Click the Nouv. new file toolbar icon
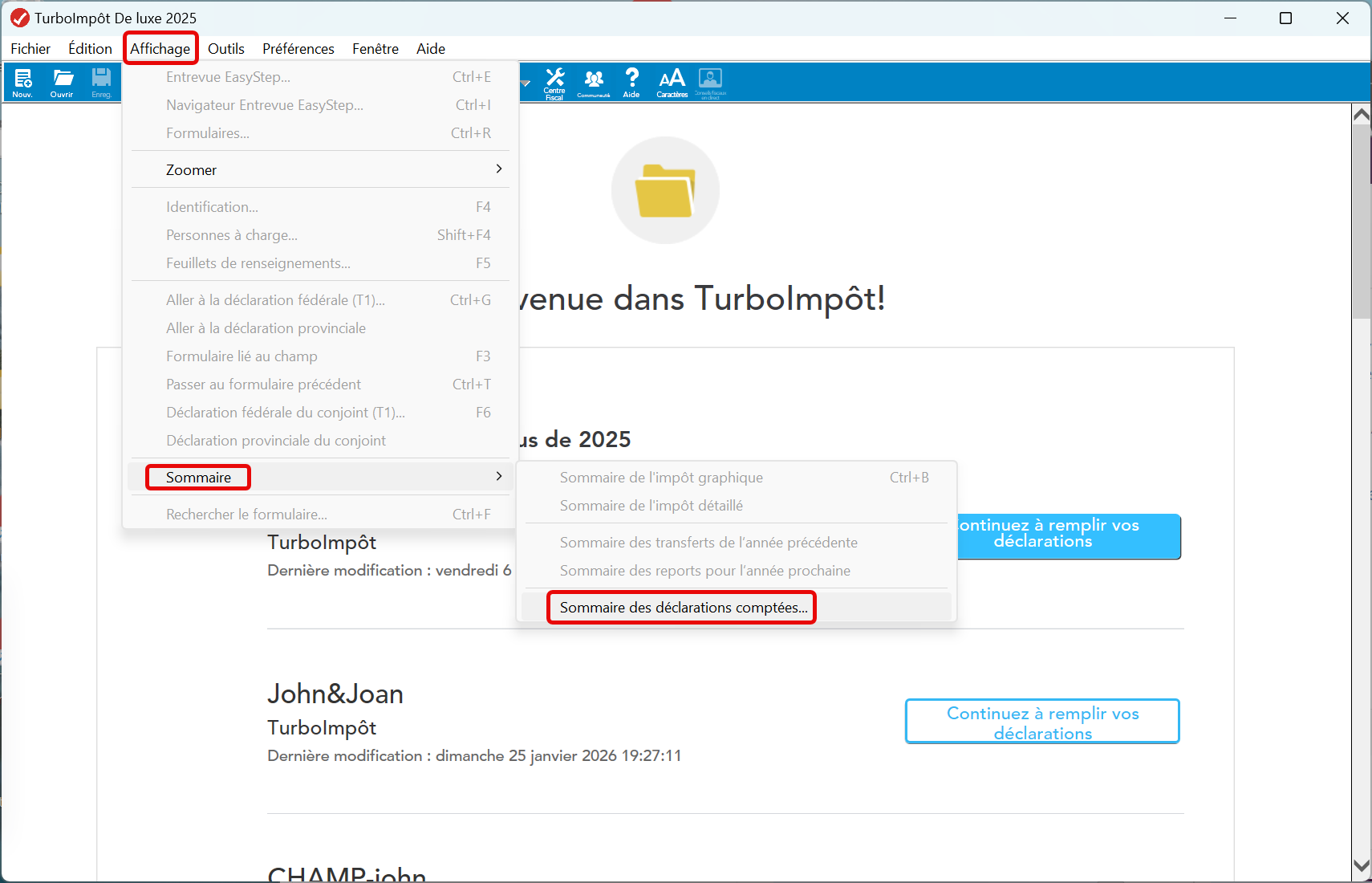The height and width of the screenshot is (883, 1372). click(22, 82)
